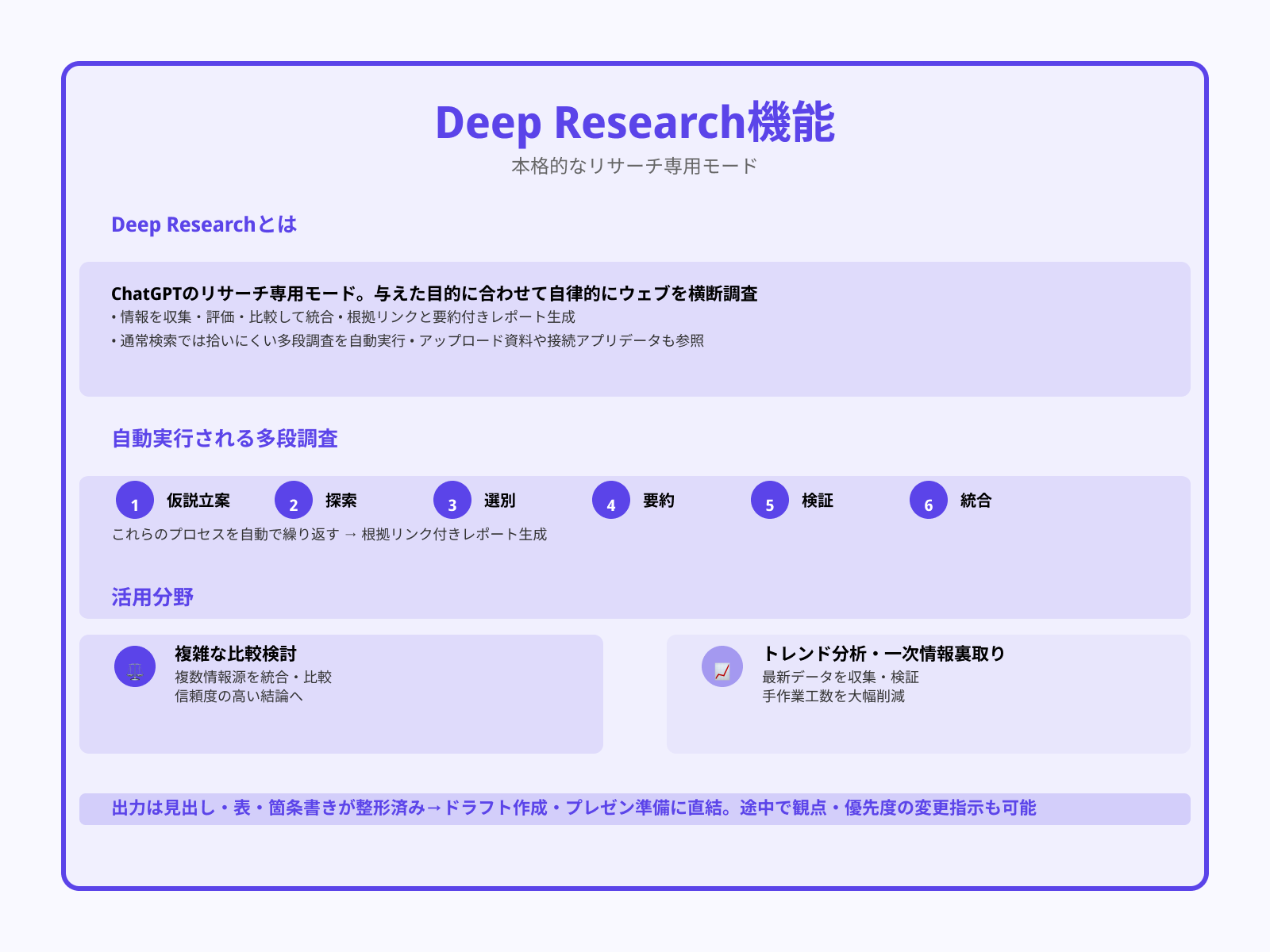Click the purple highlighted output banner at bottom
The image size is (1270, 952).
coord(635,808)
